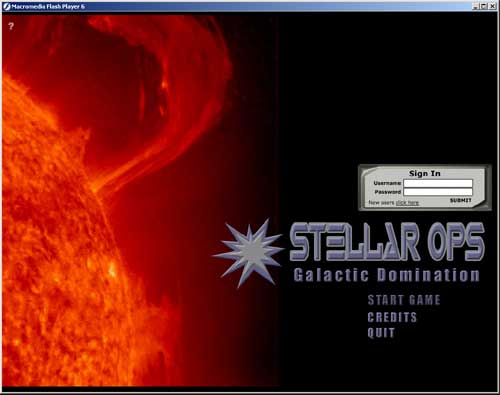Screen dimensions: 500x395
Task: Focus the Username input field
Action: point(438,183)
